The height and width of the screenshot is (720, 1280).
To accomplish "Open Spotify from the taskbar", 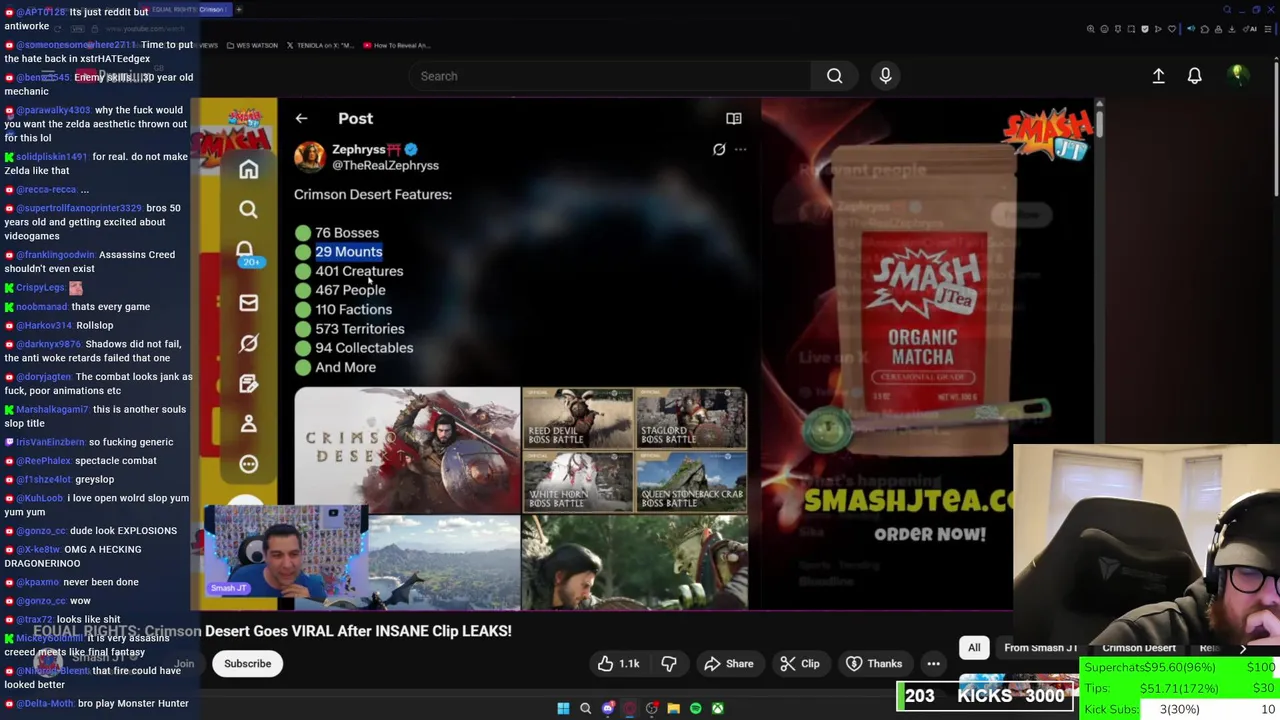I will 695,709.
